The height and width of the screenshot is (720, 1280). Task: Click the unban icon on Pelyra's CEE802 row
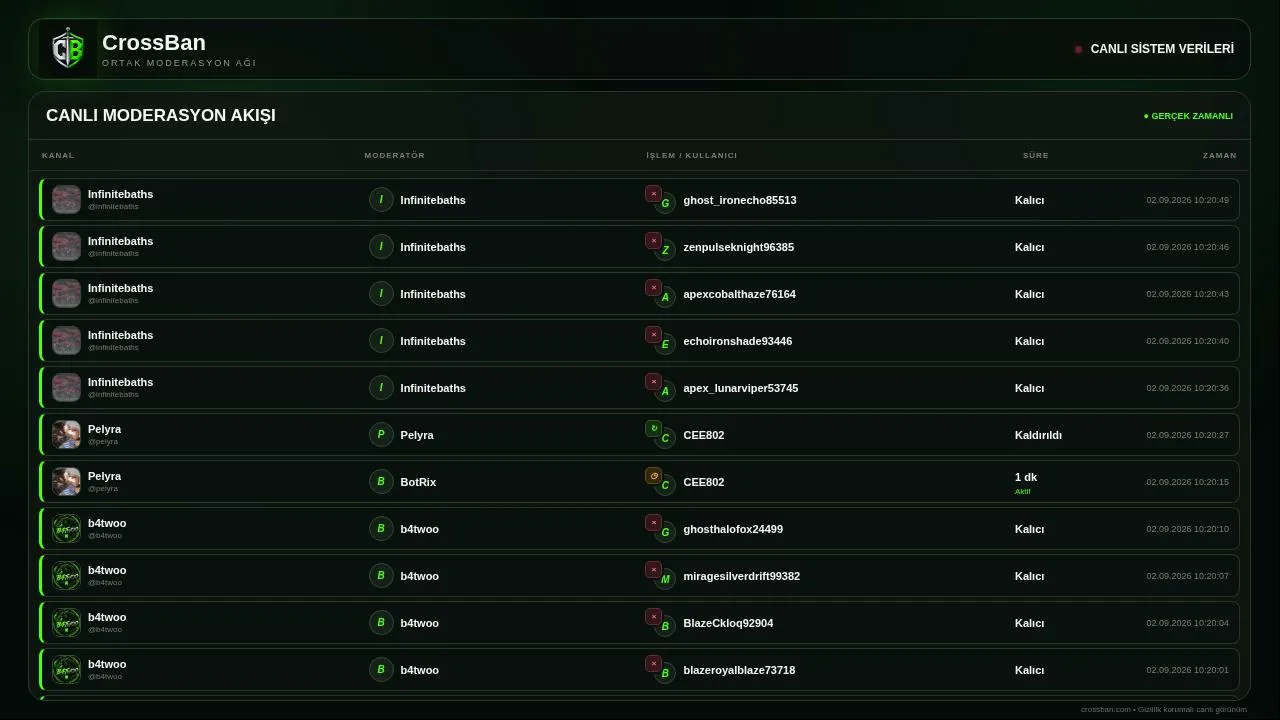click(653, 429)
